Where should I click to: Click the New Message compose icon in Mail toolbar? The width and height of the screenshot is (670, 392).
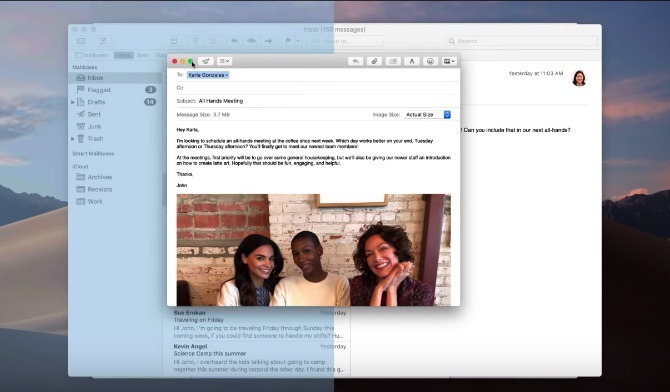pos(103,41)
